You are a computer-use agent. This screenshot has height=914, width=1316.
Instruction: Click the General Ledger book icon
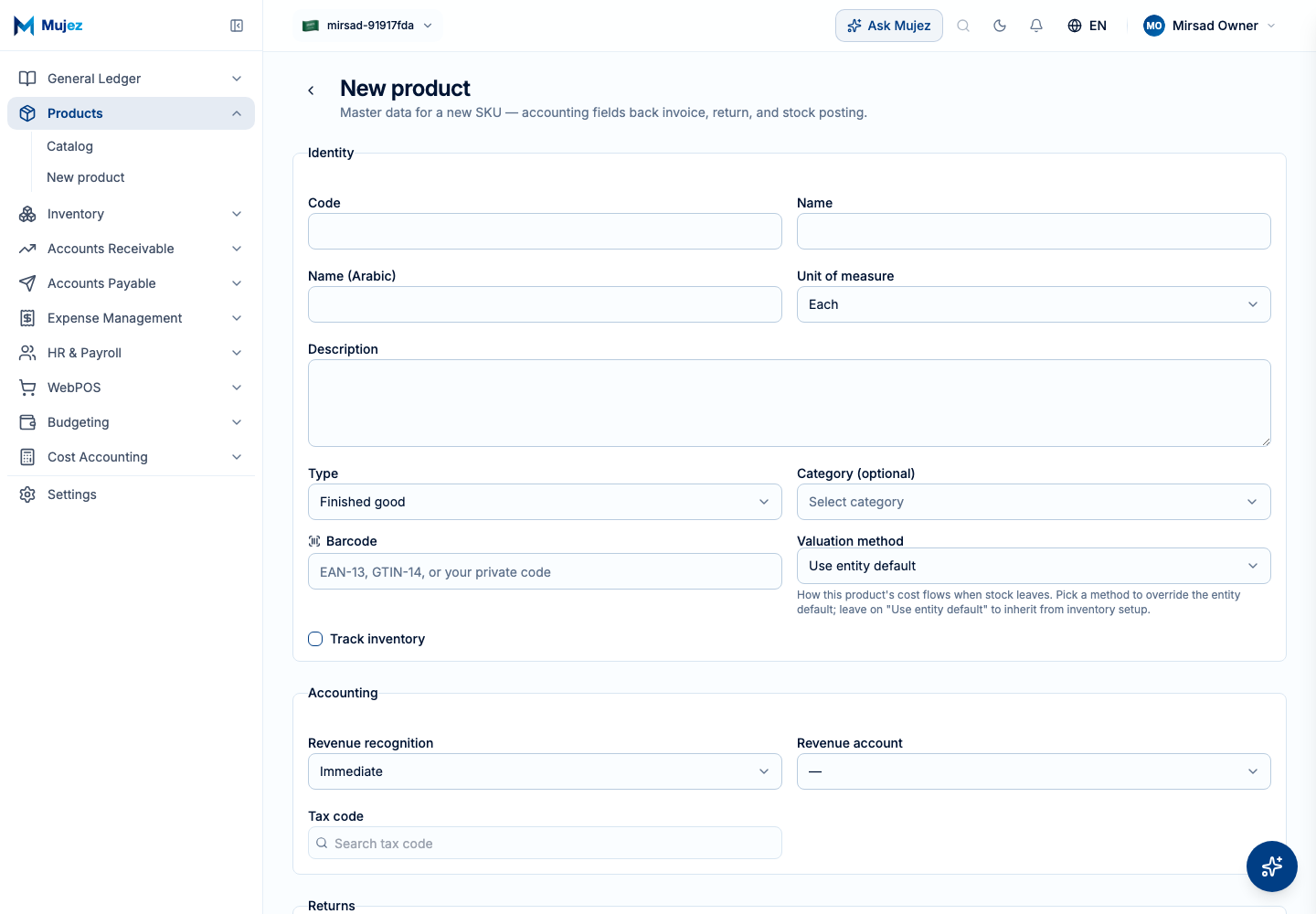(27, 79)
